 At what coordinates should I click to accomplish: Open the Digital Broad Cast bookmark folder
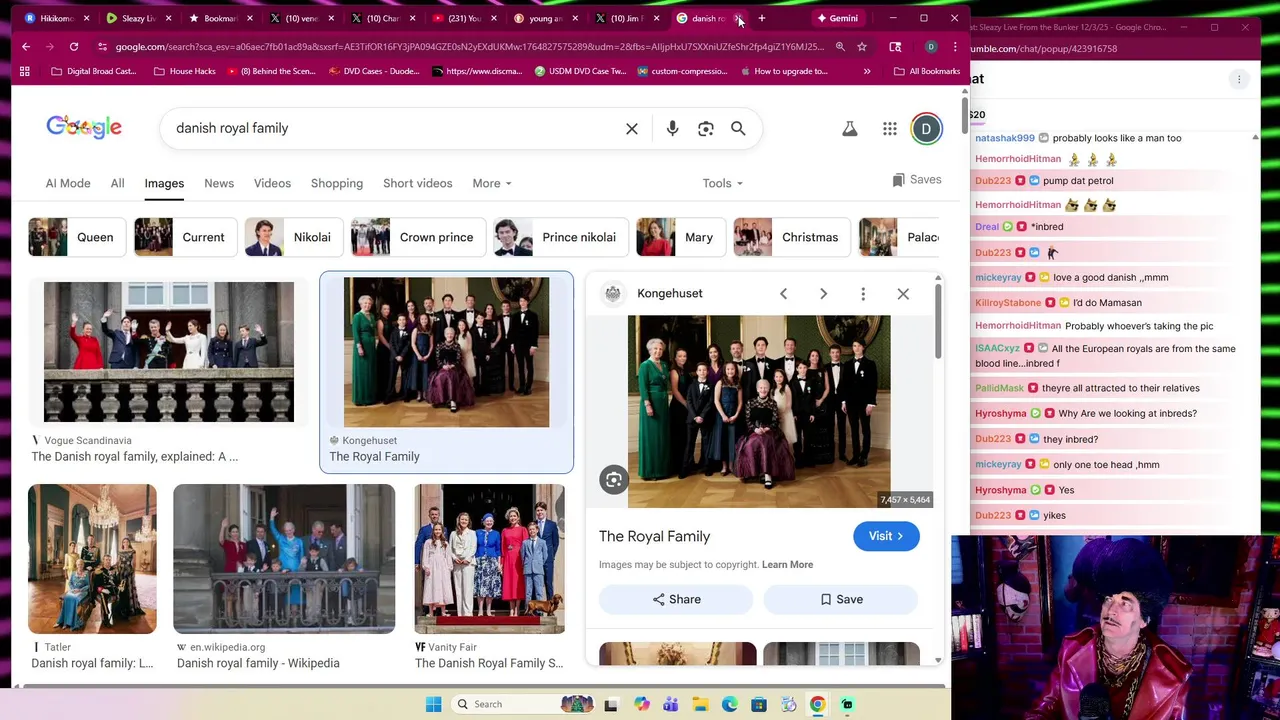pyautogui.click(x=93, y=71)
